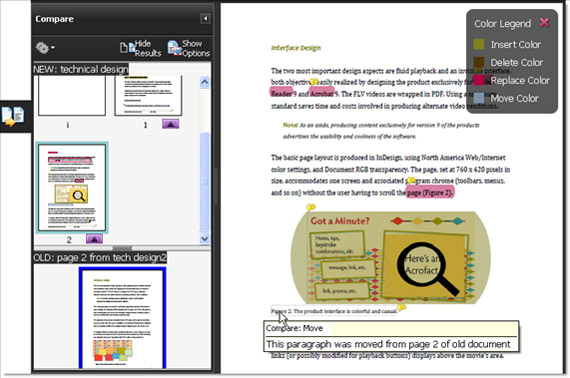Open the gear options menu
This screenshot has width=570, height=378.
[x=45, y=48]
